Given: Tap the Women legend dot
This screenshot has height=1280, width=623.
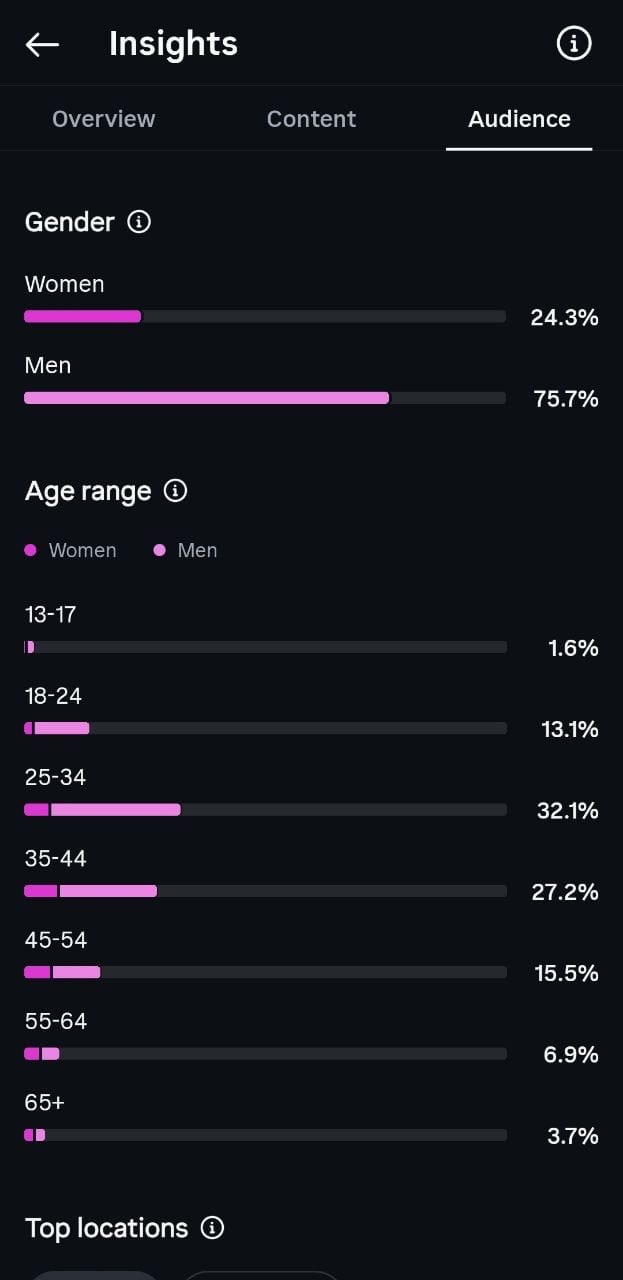Looking at the screenshot, I should (x=30, y=550).
